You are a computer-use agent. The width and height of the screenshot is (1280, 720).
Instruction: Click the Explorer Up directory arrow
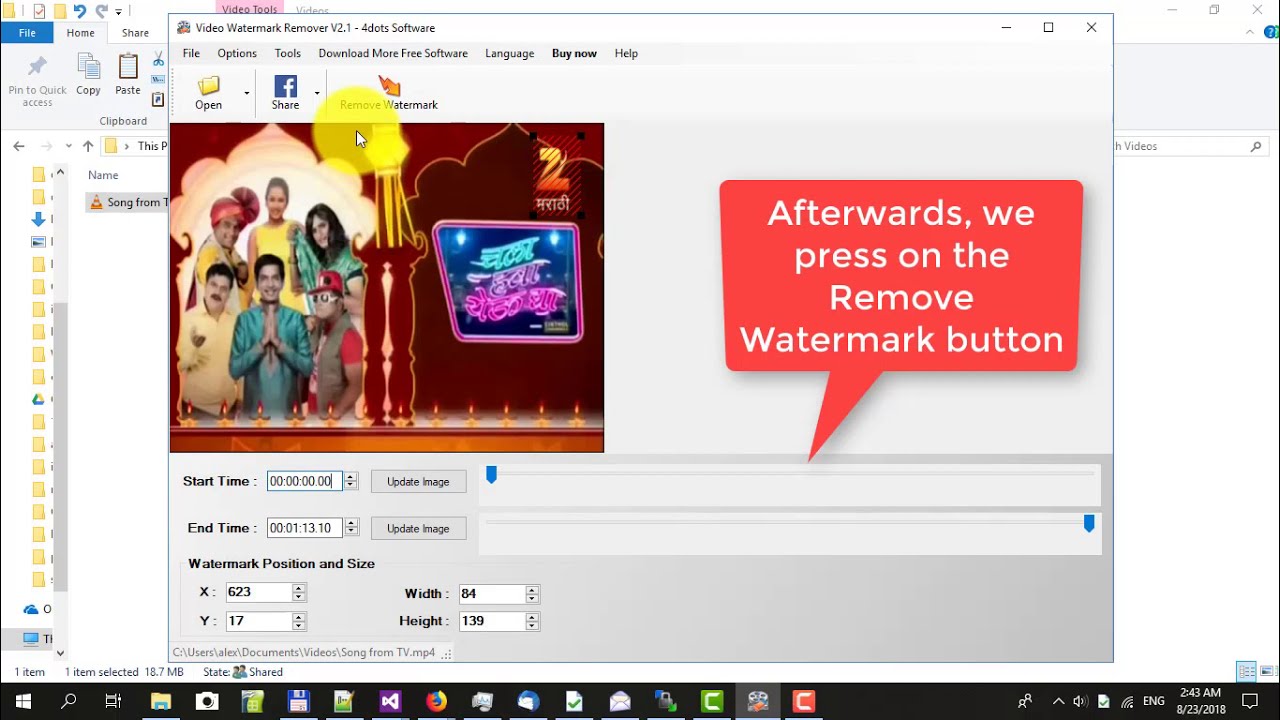88,146
